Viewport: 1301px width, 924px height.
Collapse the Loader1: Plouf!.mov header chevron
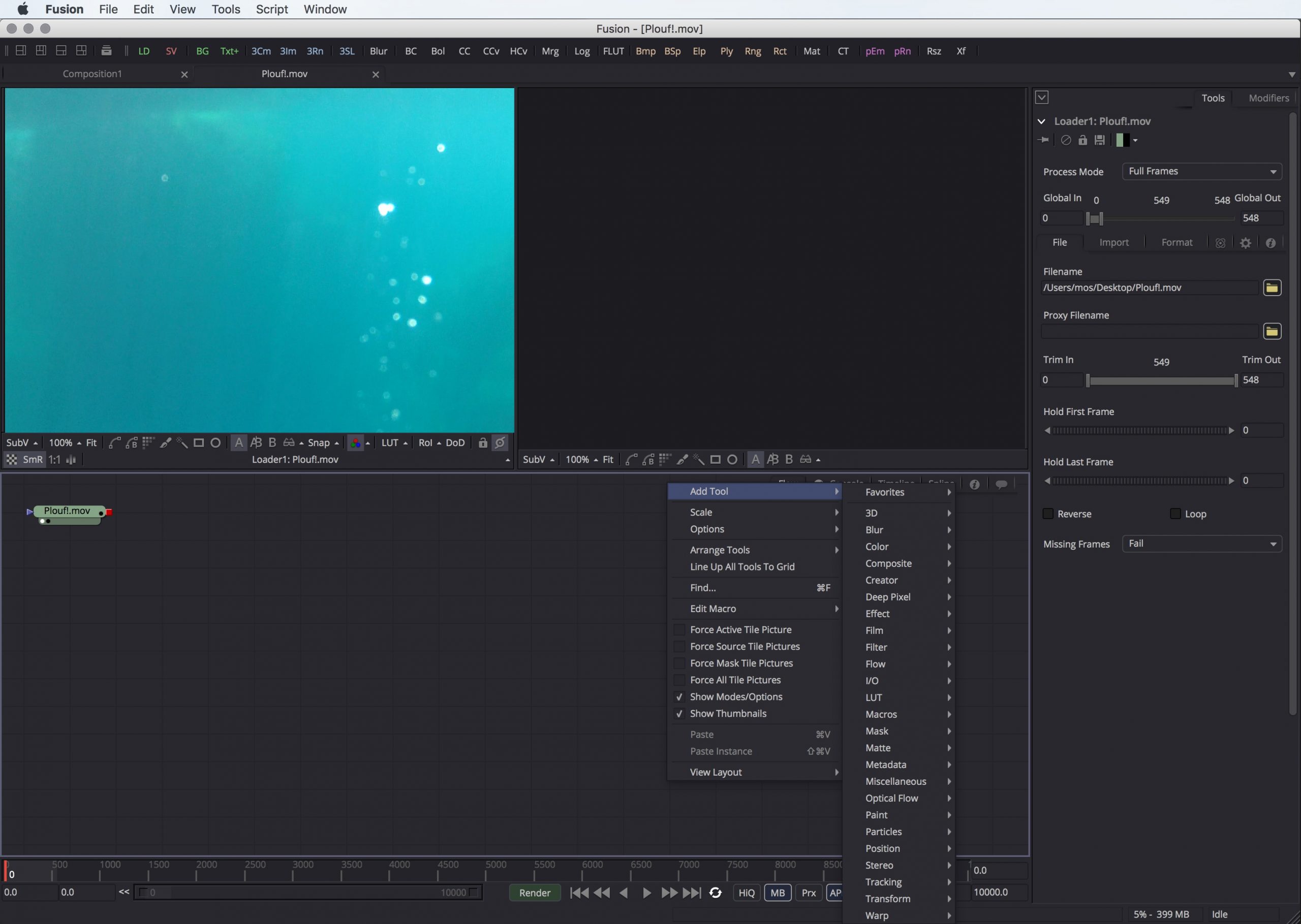tap(1041, 121)
